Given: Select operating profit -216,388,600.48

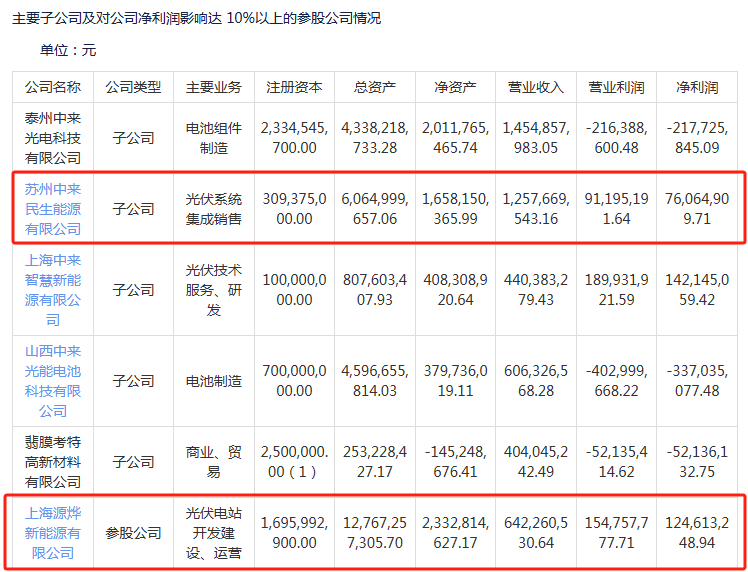Looking at the screenshot, I should coord(616,138).
